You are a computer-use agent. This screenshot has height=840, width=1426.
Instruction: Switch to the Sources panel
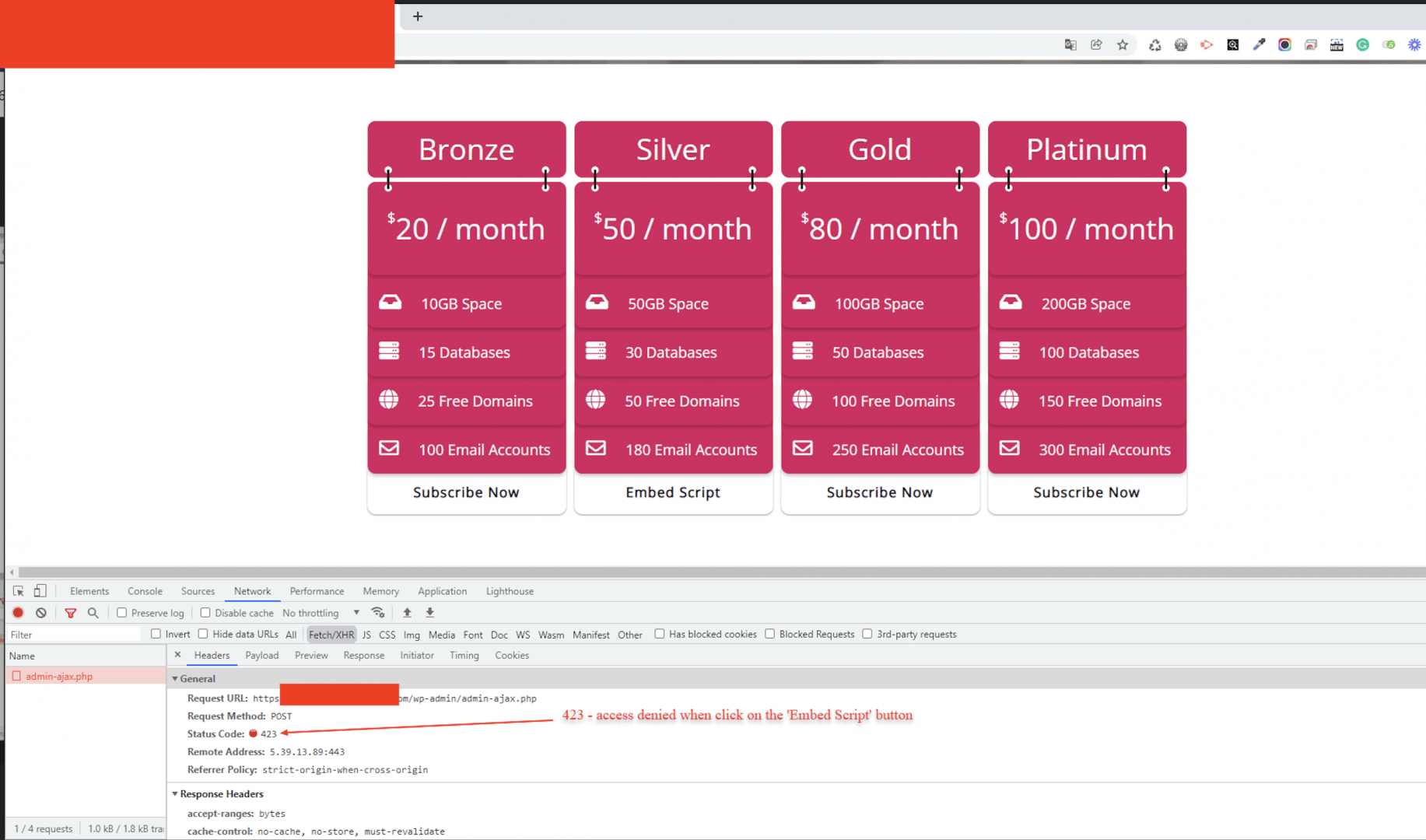tap(198, 591)
